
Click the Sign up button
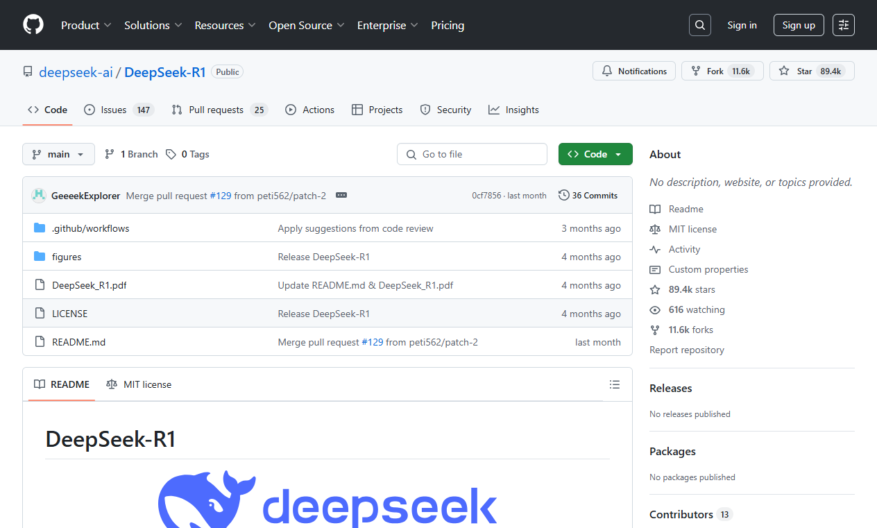pos(798,25)
